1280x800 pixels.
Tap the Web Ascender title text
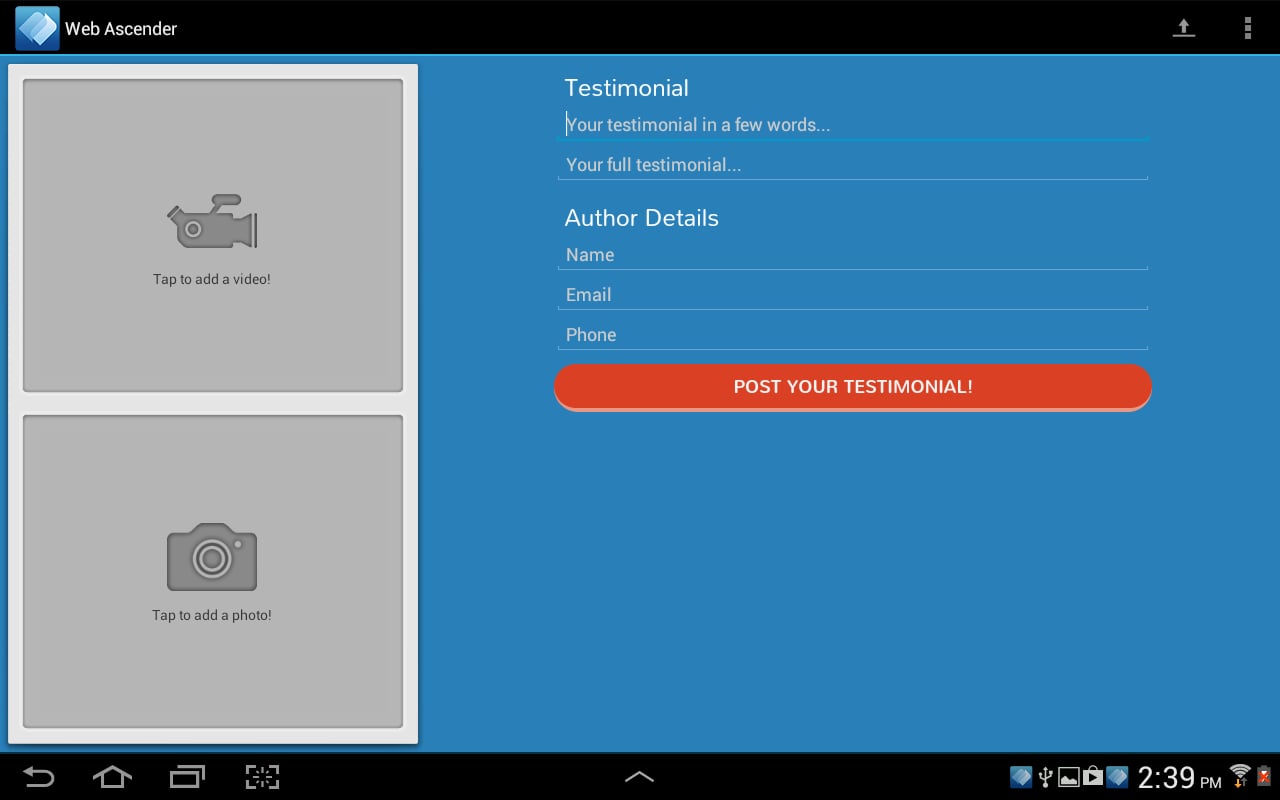click(x=121, y=29)
